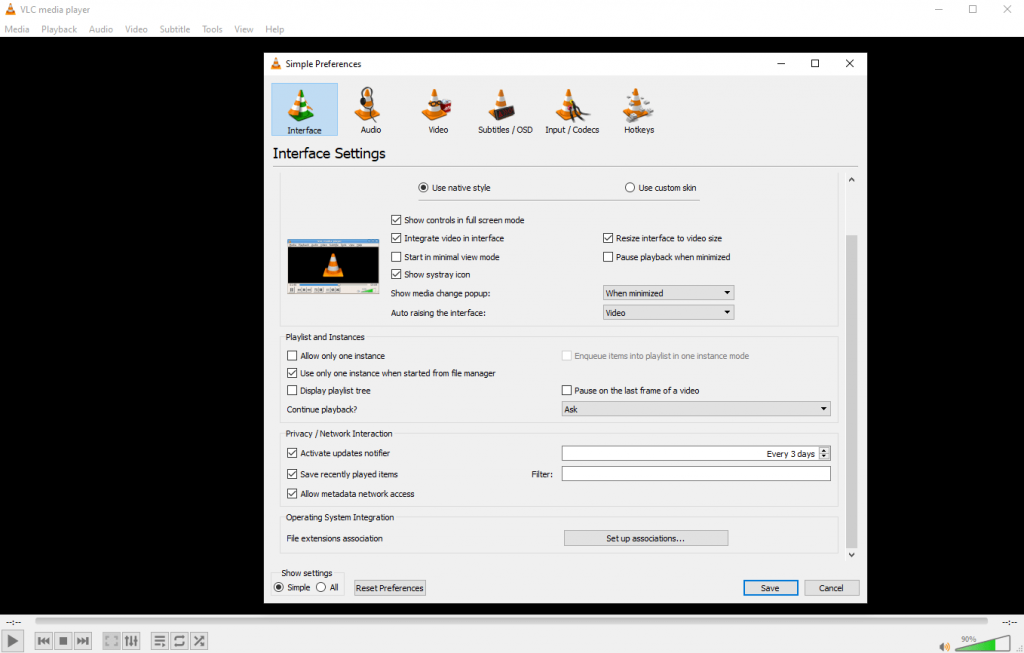
Task: Open the Subtitle menu
Action: pyautogui.click(x=174, y=29)
